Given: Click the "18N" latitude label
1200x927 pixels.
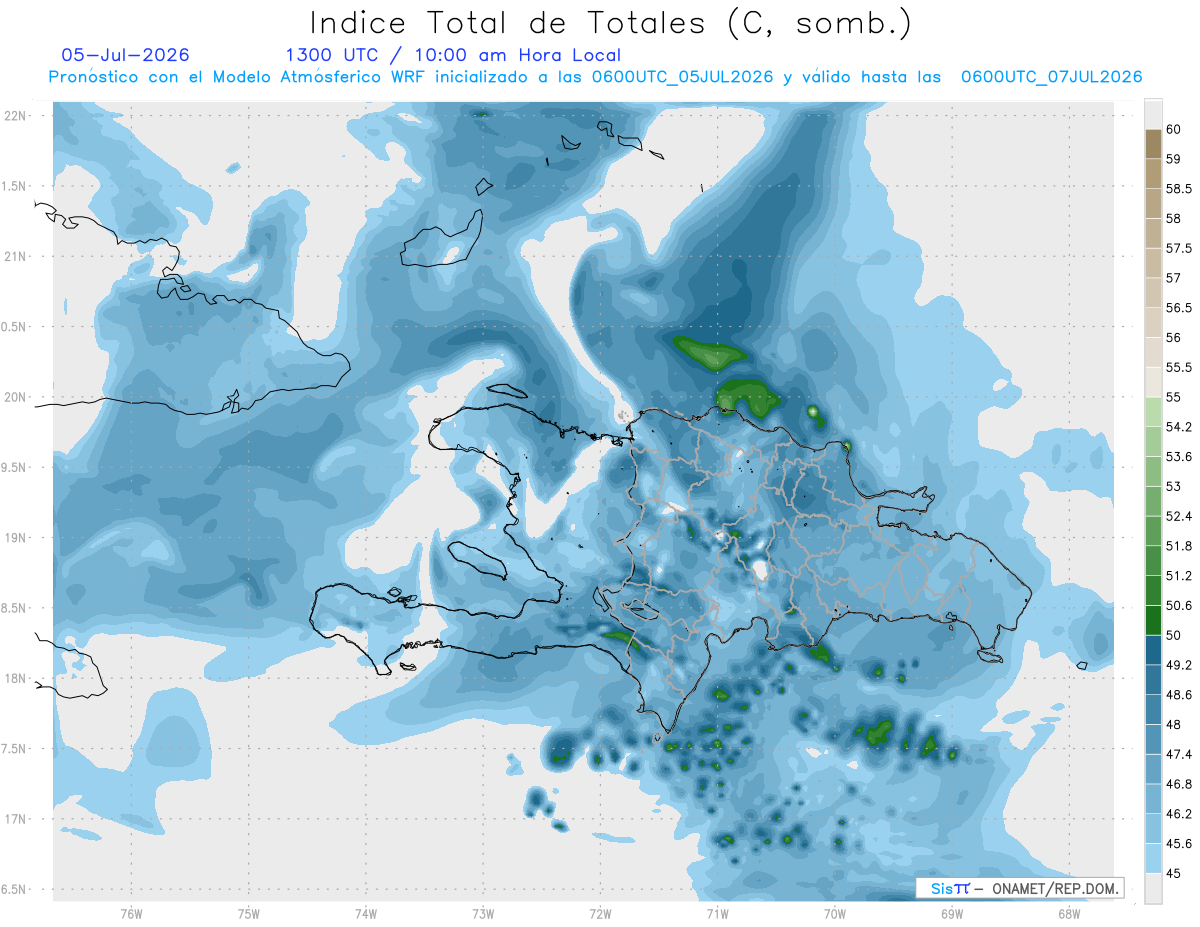Looking at the screenshot, I should point(15,679).
